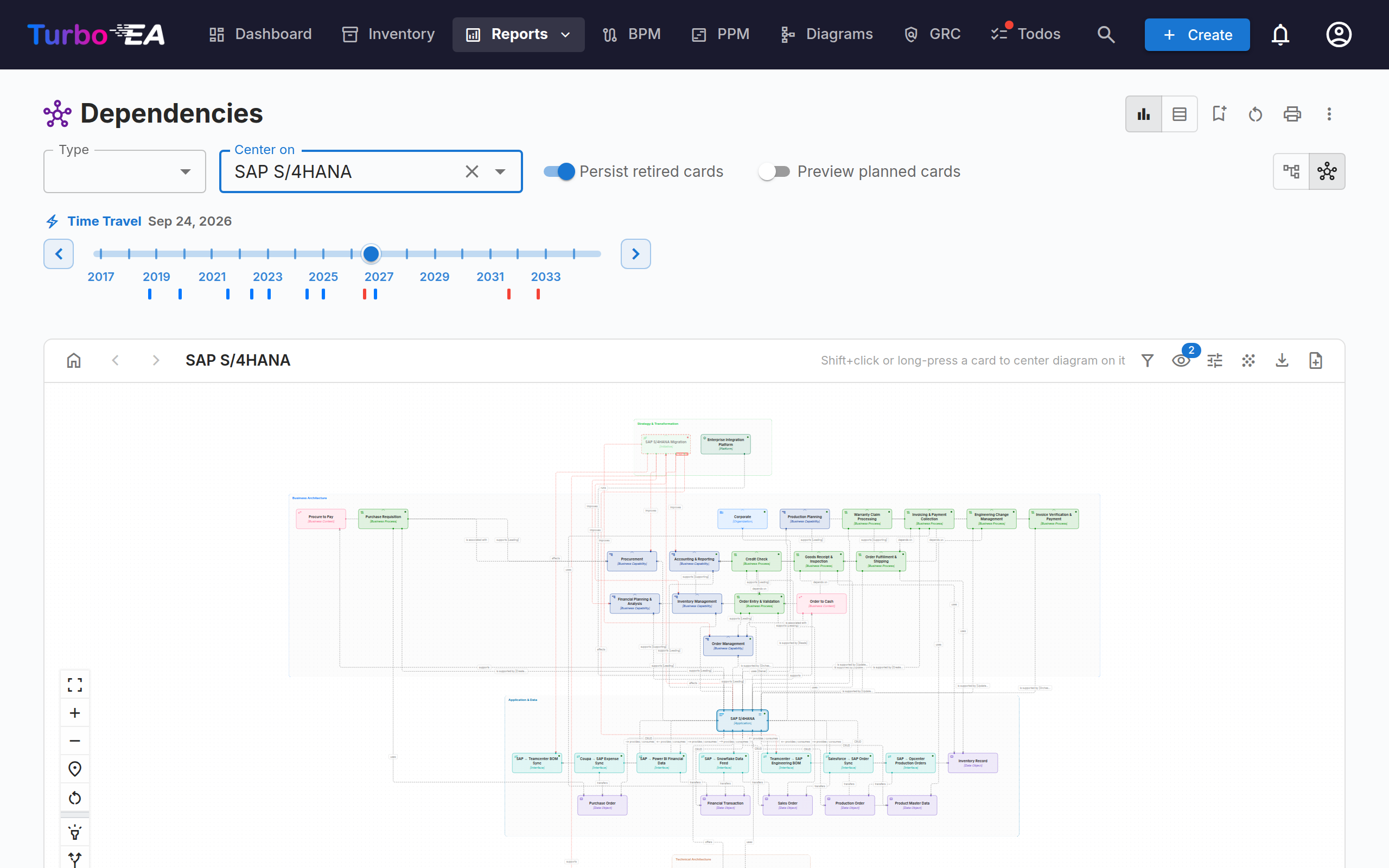
Task: Select the Order Management capability card
Action: [728, 646]
